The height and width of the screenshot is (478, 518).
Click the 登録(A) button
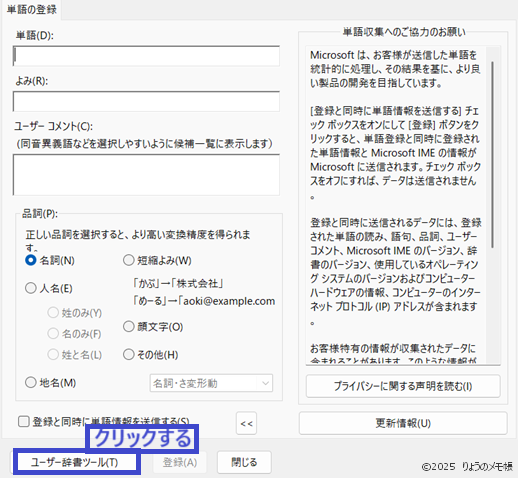[x=180, y=462]
